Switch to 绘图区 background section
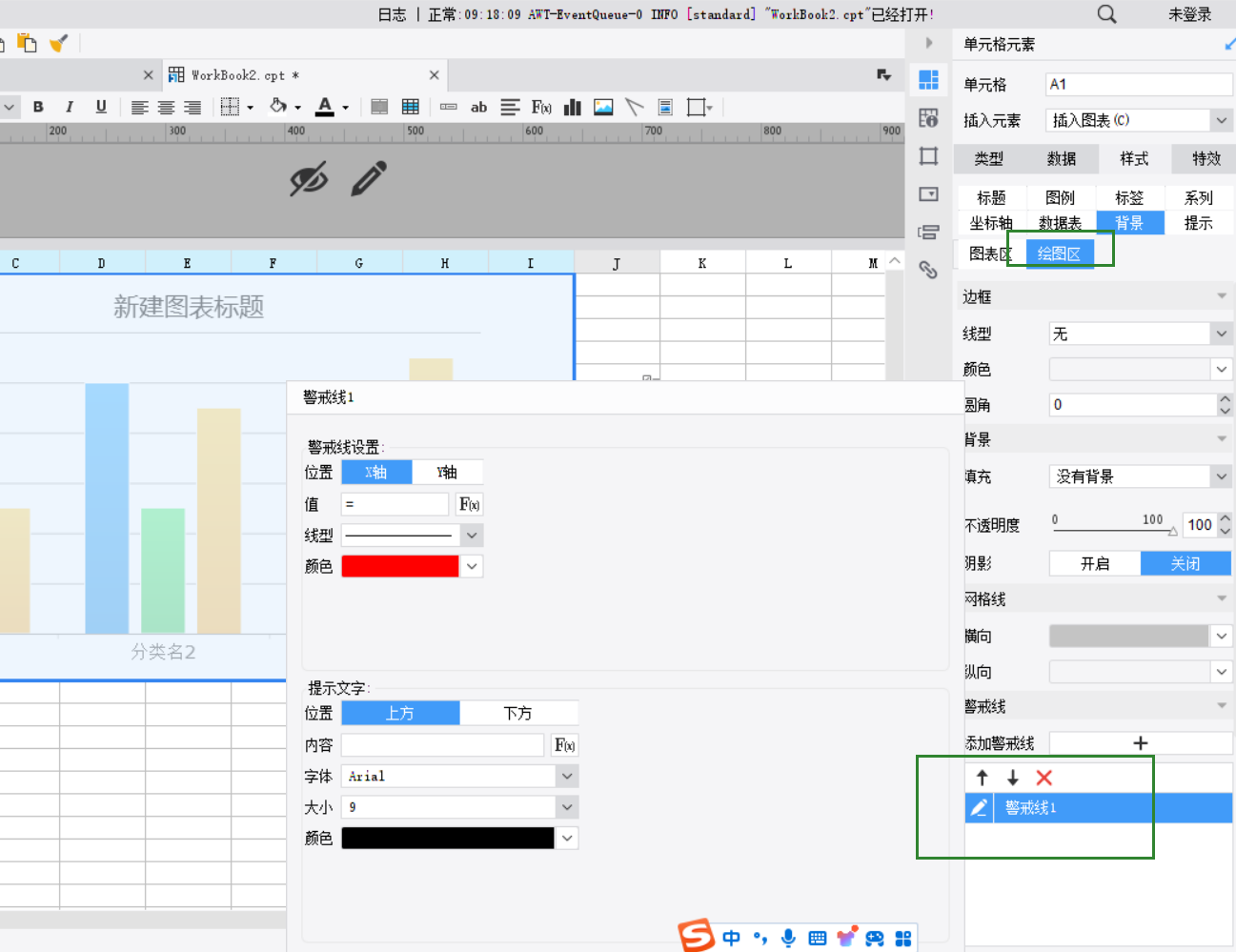This screenshot has width=1236, height=952. click(1060, 253)
